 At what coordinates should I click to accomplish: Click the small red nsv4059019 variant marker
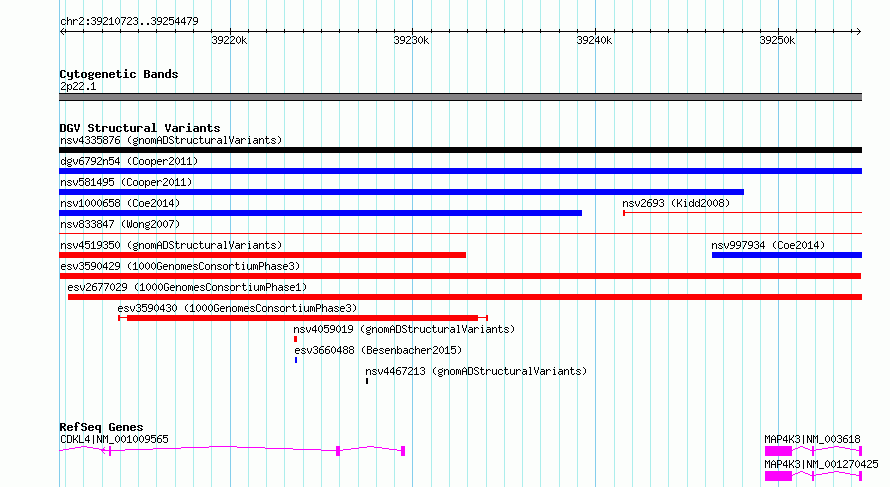pos(295,339)
